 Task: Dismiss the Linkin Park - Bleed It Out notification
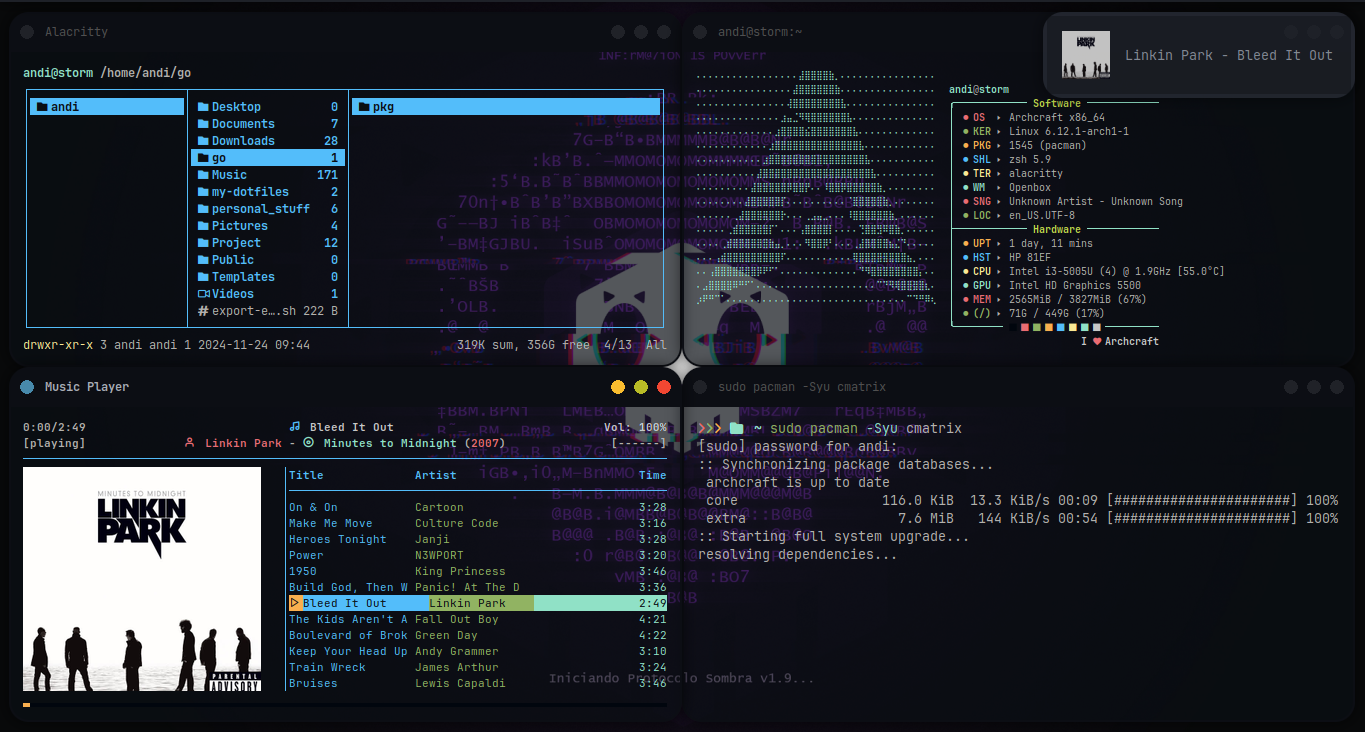(x=1198, y=55)
